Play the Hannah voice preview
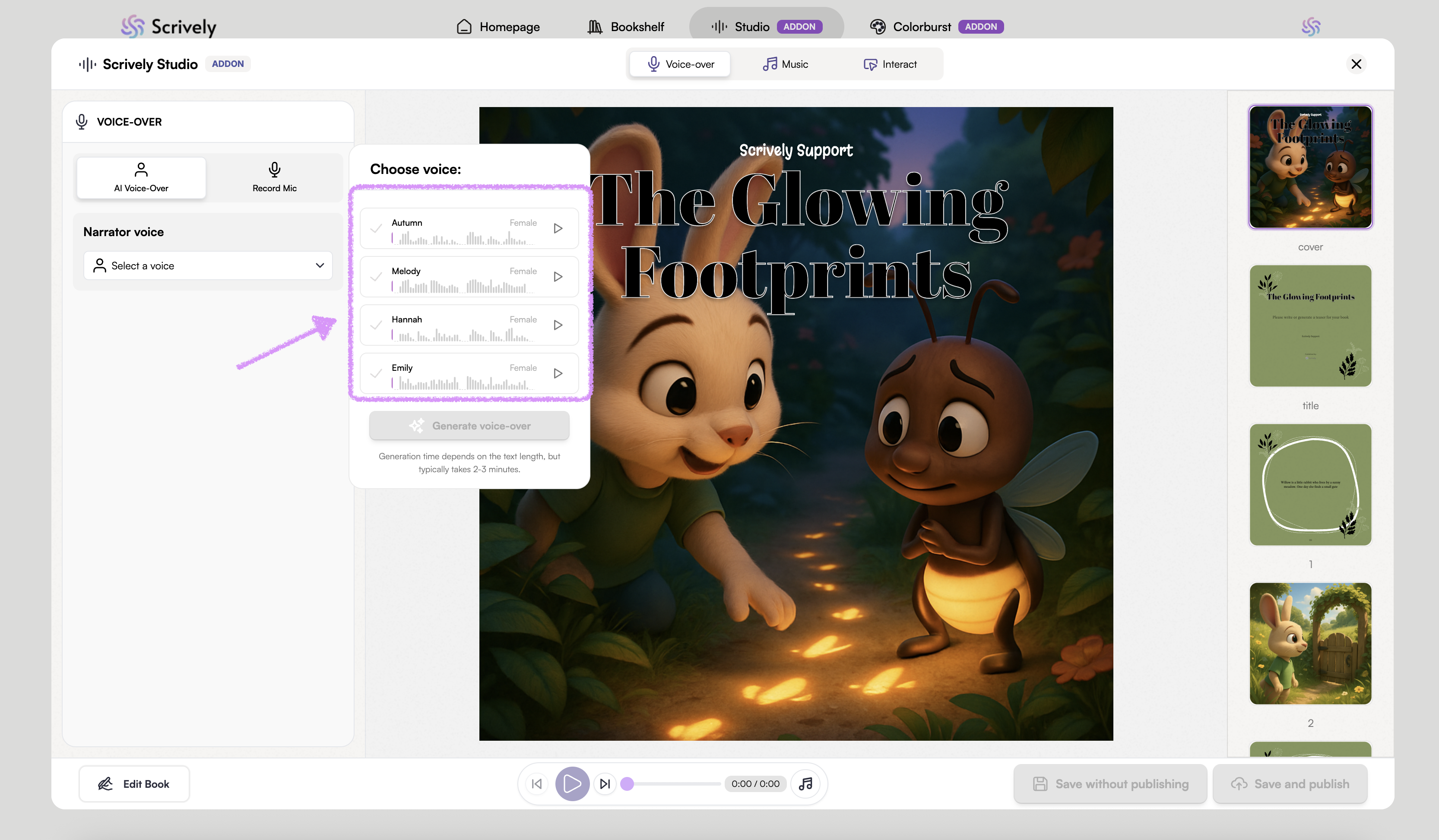1439x840 pixels. coord(558,325)
